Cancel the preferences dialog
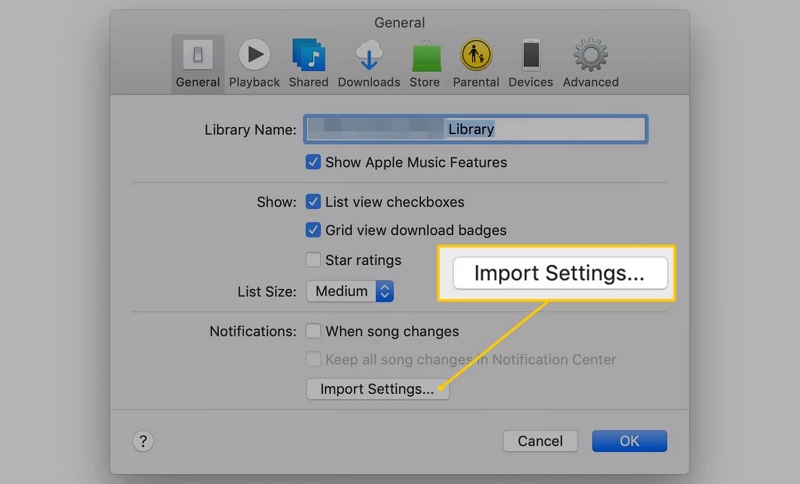 (x=540, y=441)
